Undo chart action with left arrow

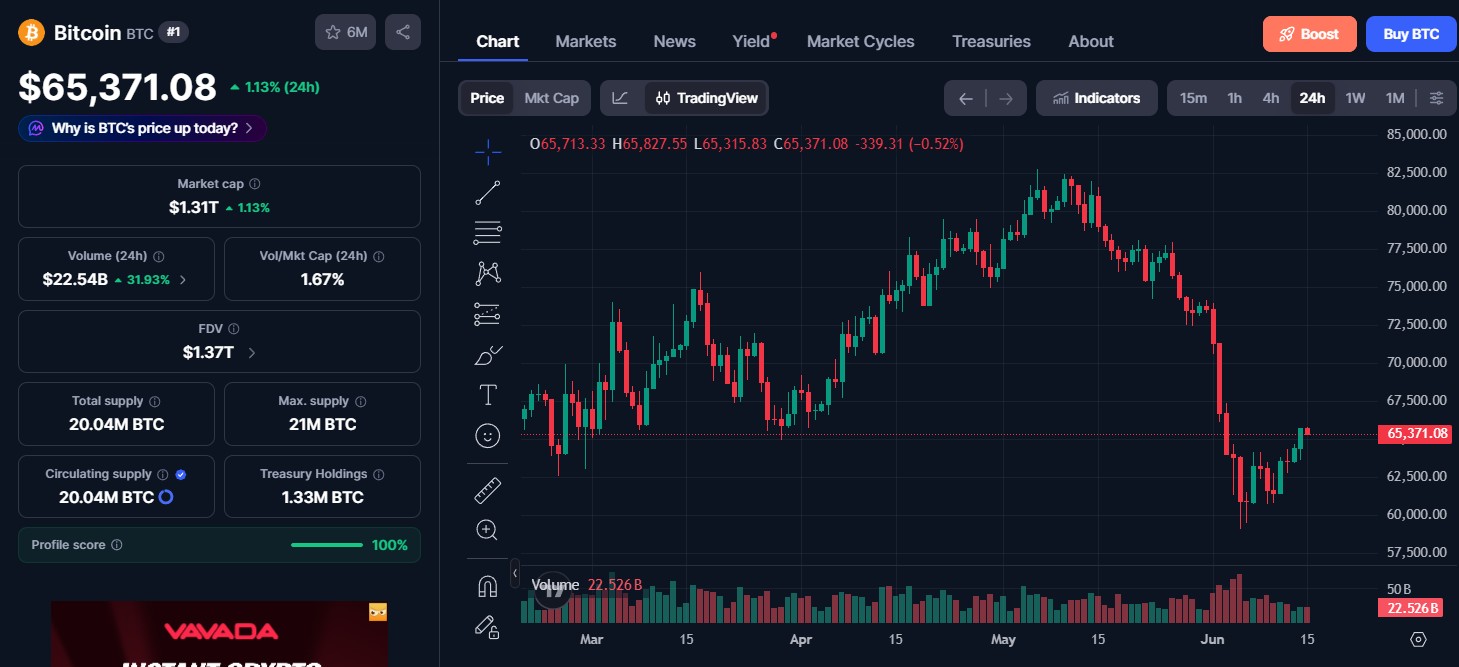click(x=965, y=98)
